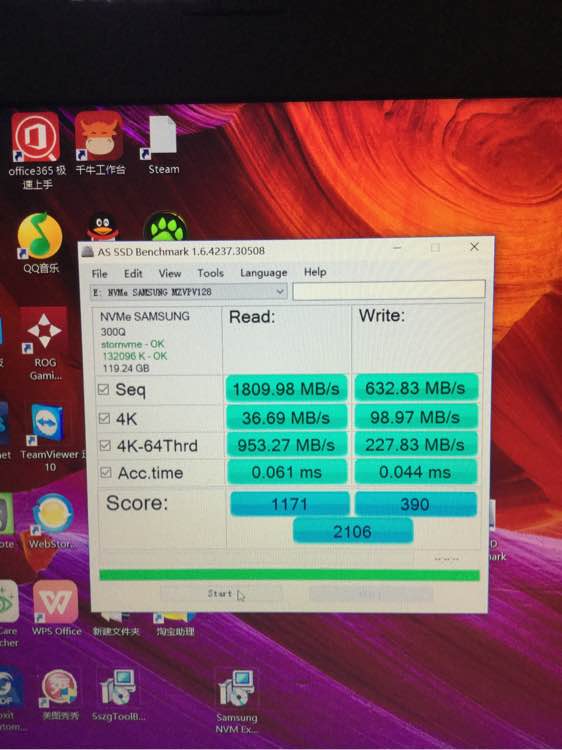This screenshot has height=750, width=562.
Task: Click the green benchmark progress bar
Action: (x=289, y=575)
